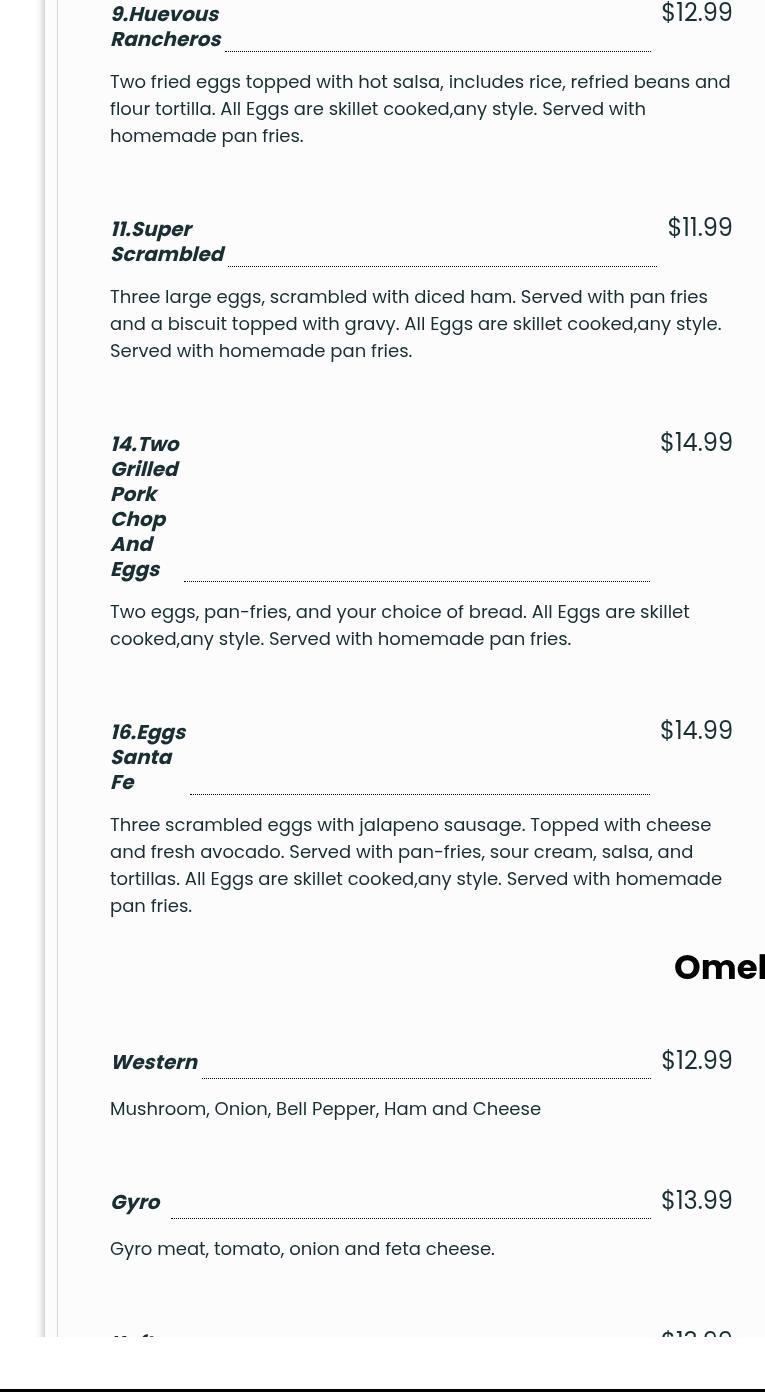Click the $14.99 Eggs Santa Fe price
Viewport: 765px width, 1392px height.
695,731
